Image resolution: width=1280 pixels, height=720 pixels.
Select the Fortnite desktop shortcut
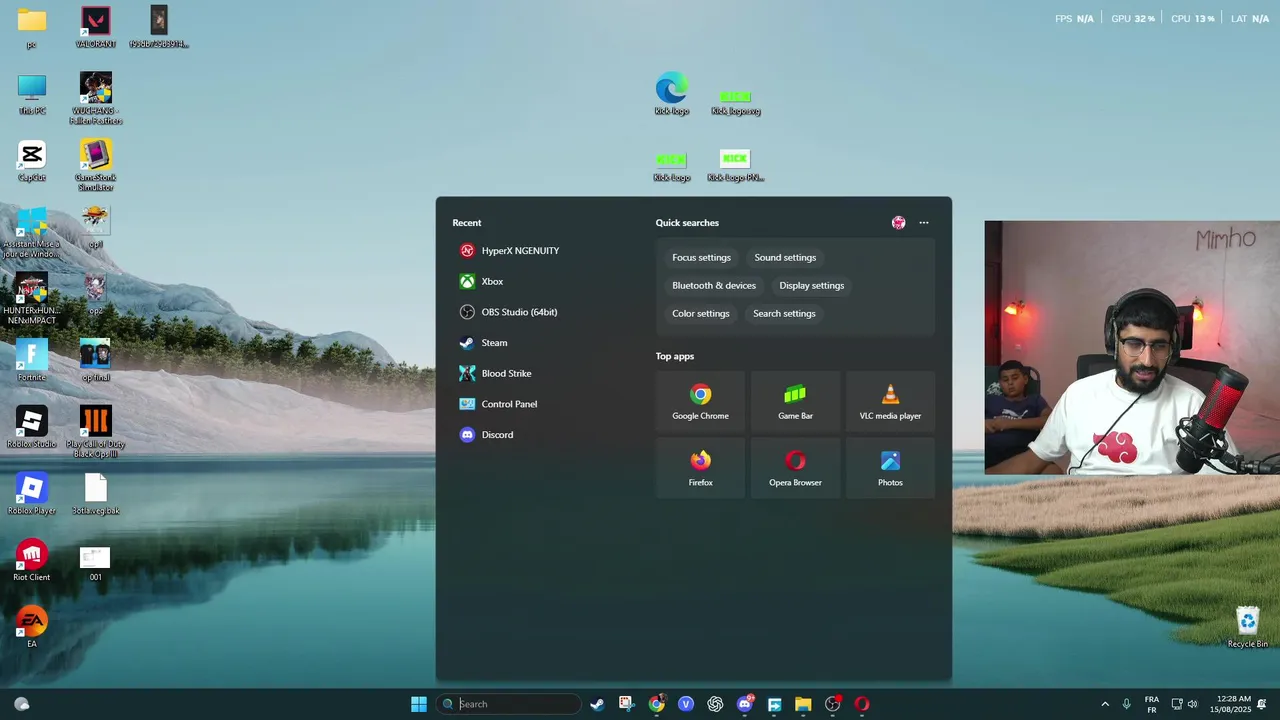tap(32, 361)
